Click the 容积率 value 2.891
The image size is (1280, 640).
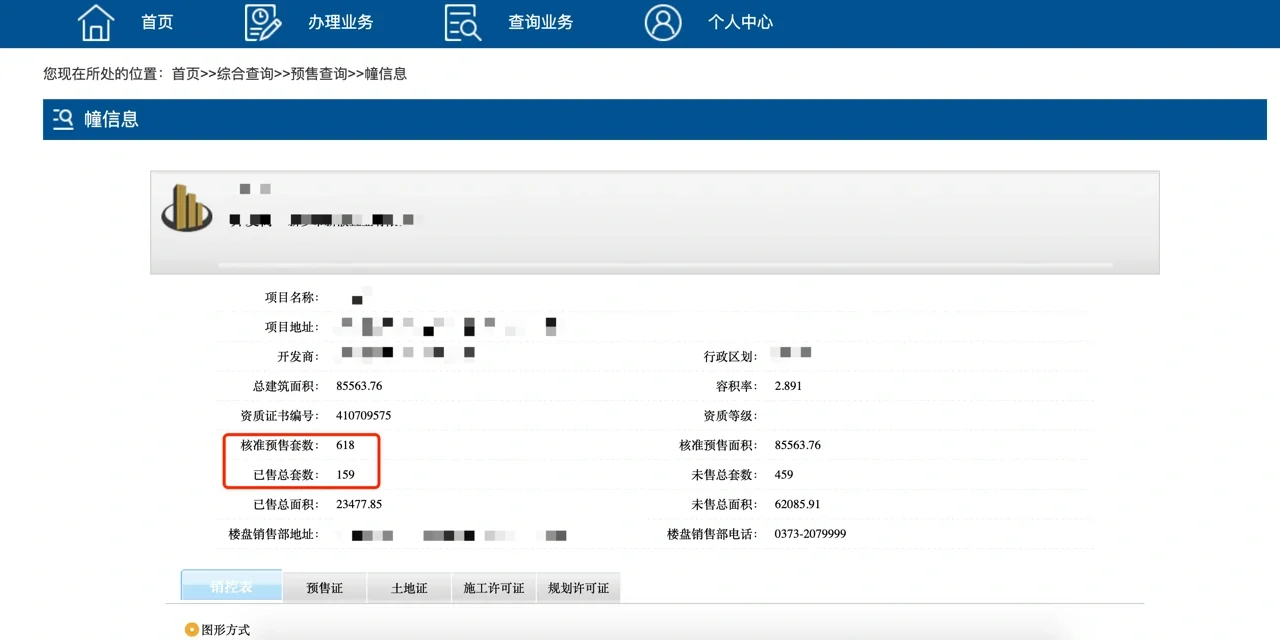click(x=788, y=386)
